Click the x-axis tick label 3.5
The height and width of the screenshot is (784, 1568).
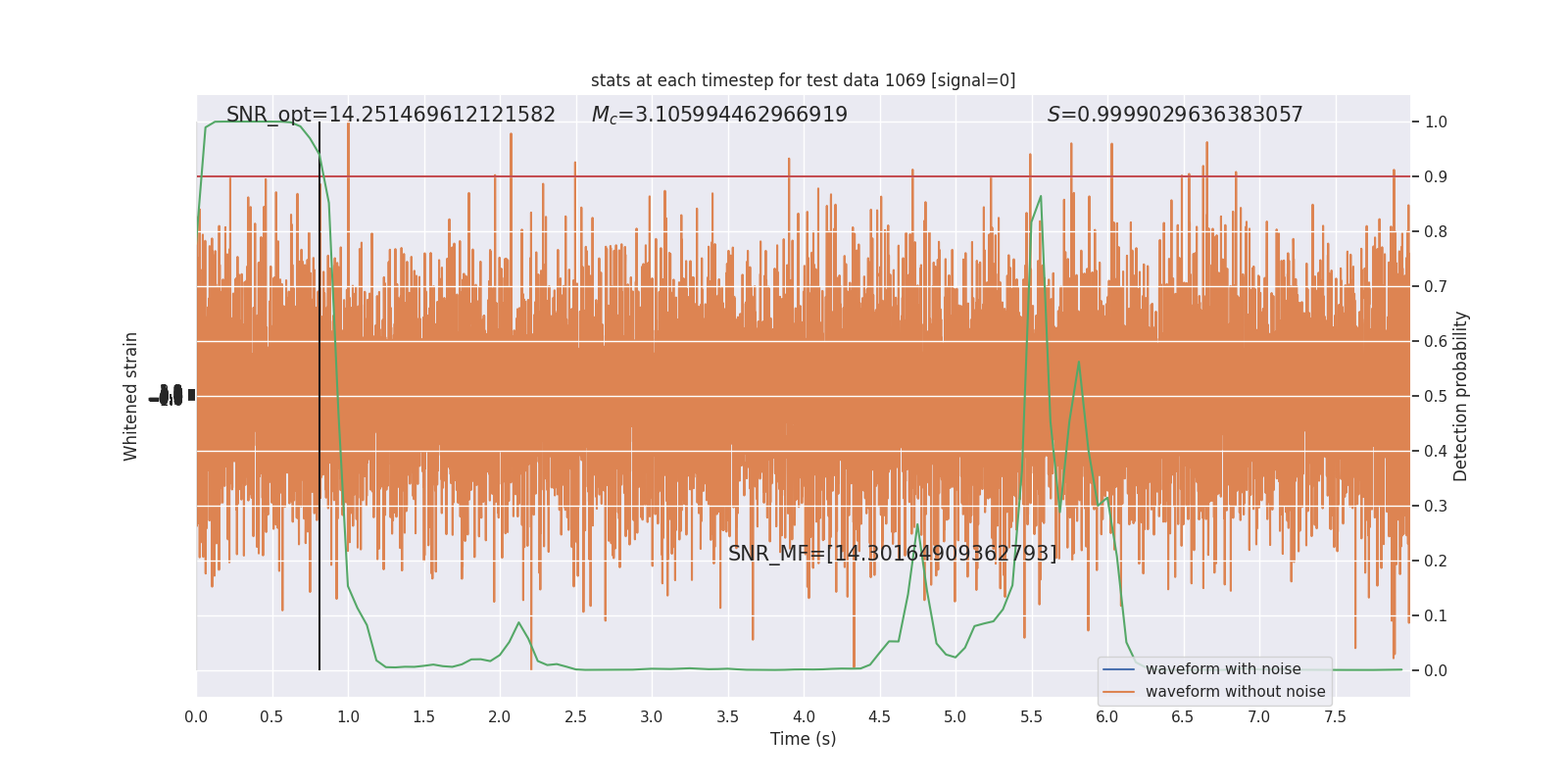coord(727,717)
